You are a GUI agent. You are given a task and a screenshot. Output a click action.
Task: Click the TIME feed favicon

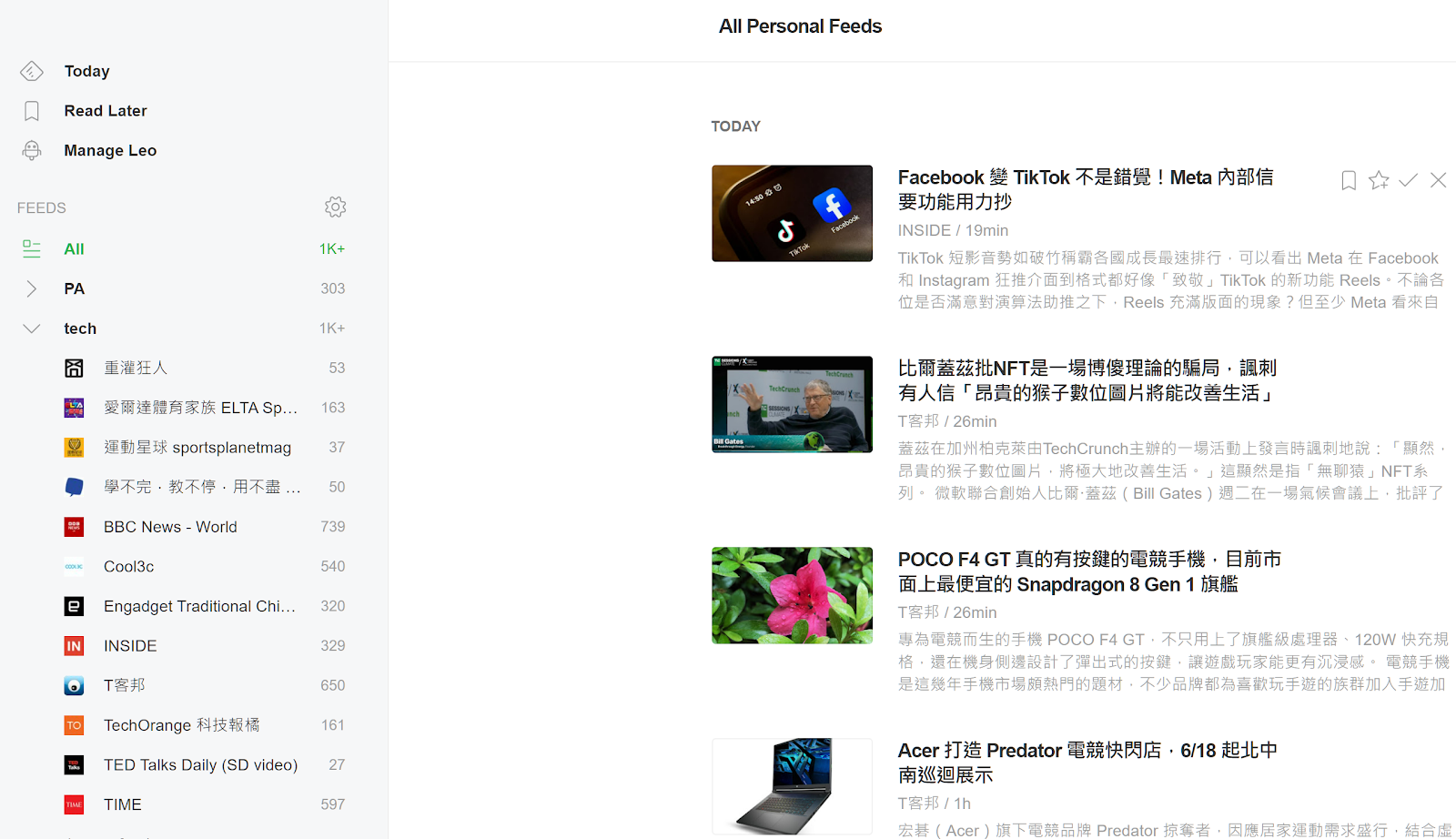tap(74, 804)
